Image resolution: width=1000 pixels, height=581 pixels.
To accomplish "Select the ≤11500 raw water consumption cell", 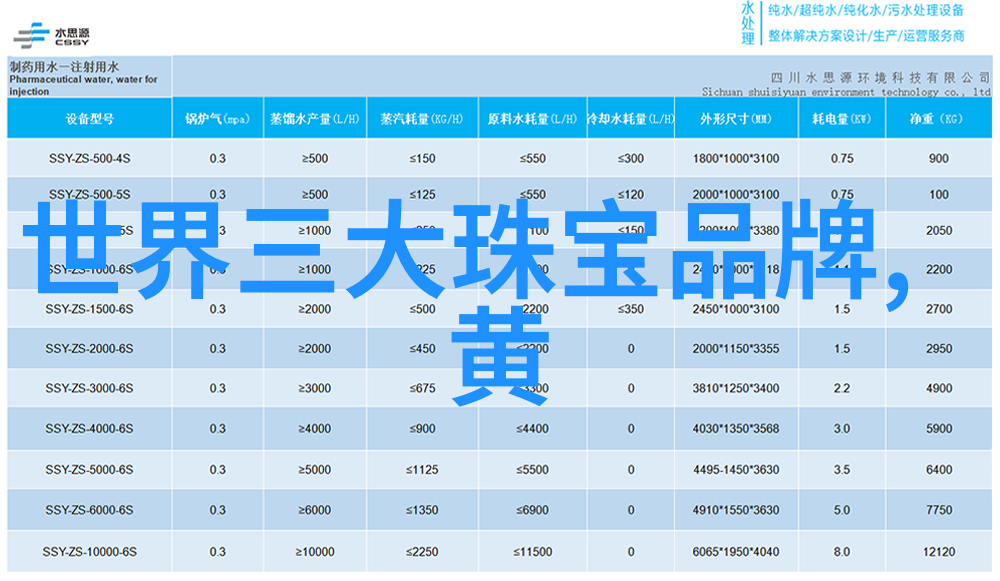I will click(531, 552).
